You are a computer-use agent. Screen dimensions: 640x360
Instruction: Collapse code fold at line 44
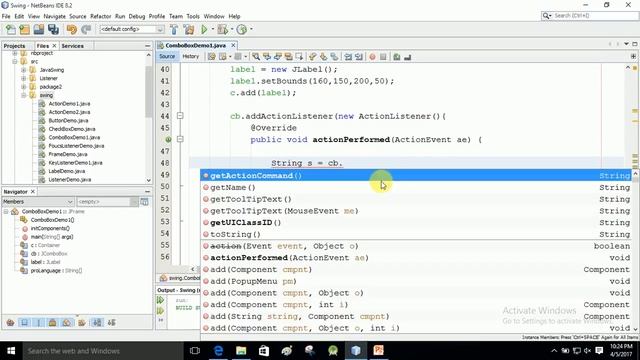click(x=180, y=116)
